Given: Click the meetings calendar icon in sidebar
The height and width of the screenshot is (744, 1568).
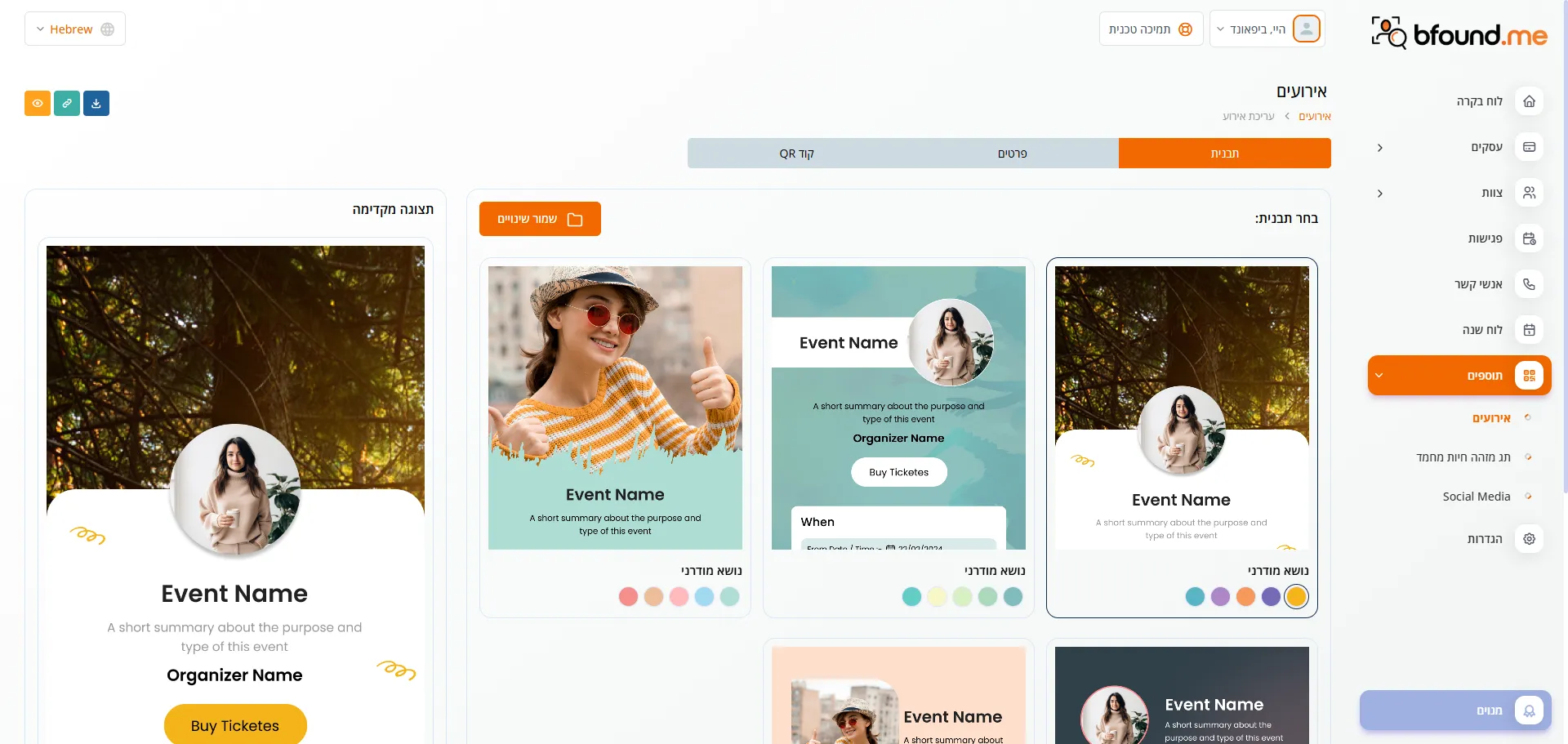Looking at the screenshot, I should coord(1529,238).
